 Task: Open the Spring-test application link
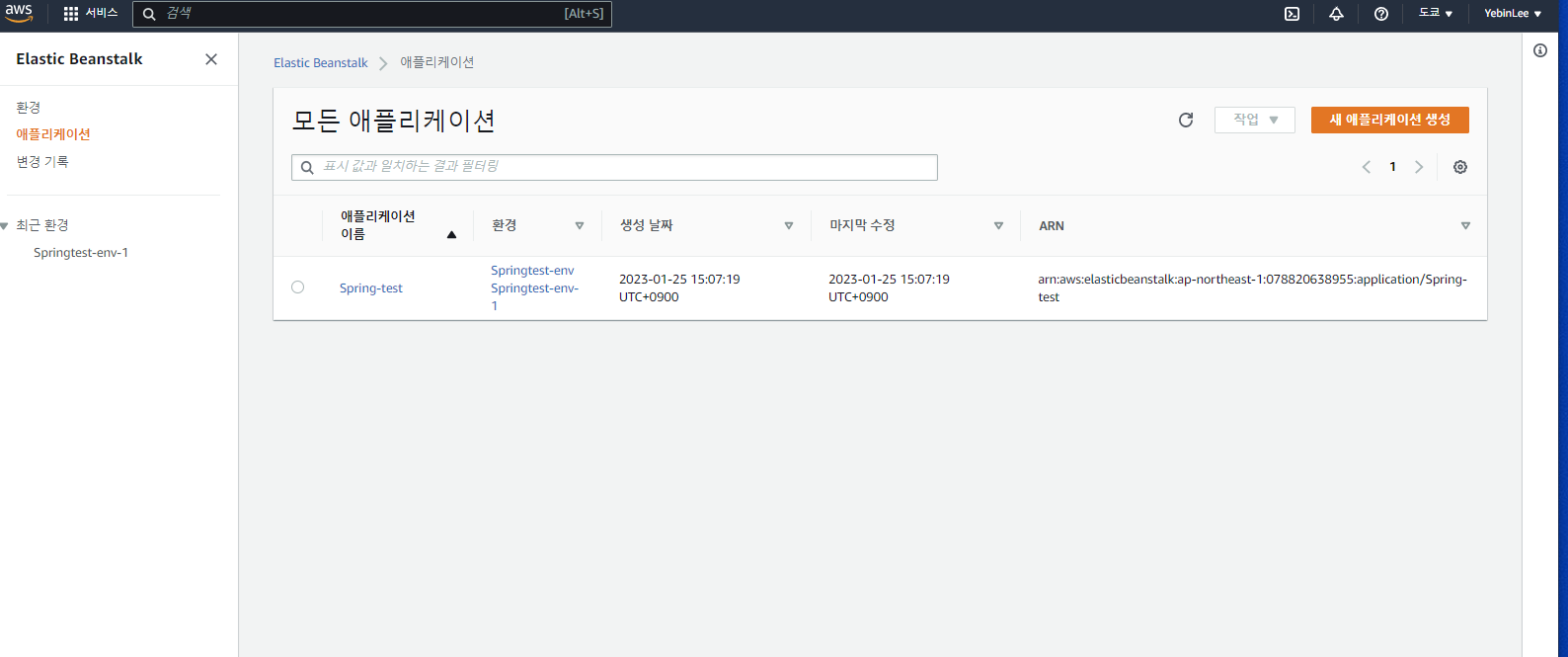[x=371, y=288]
